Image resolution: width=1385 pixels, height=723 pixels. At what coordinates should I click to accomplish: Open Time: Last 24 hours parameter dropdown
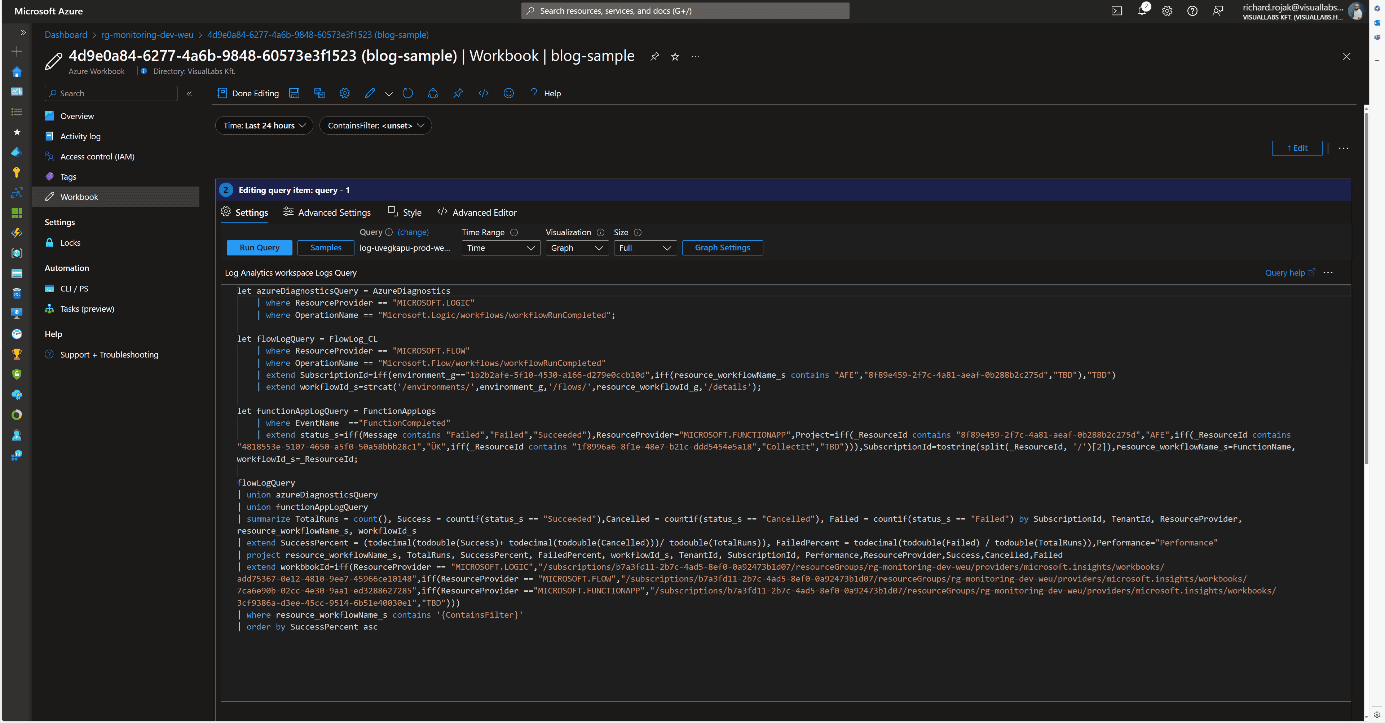pyautogui.click(x=265, y=125)
